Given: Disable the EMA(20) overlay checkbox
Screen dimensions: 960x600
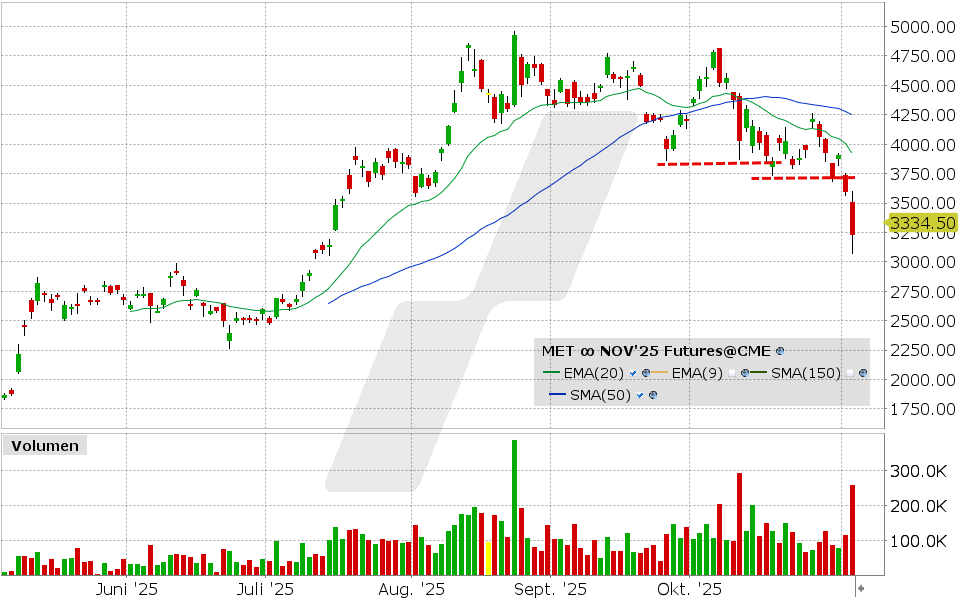Looking at the screenshot, I should [x=633, y=374].
